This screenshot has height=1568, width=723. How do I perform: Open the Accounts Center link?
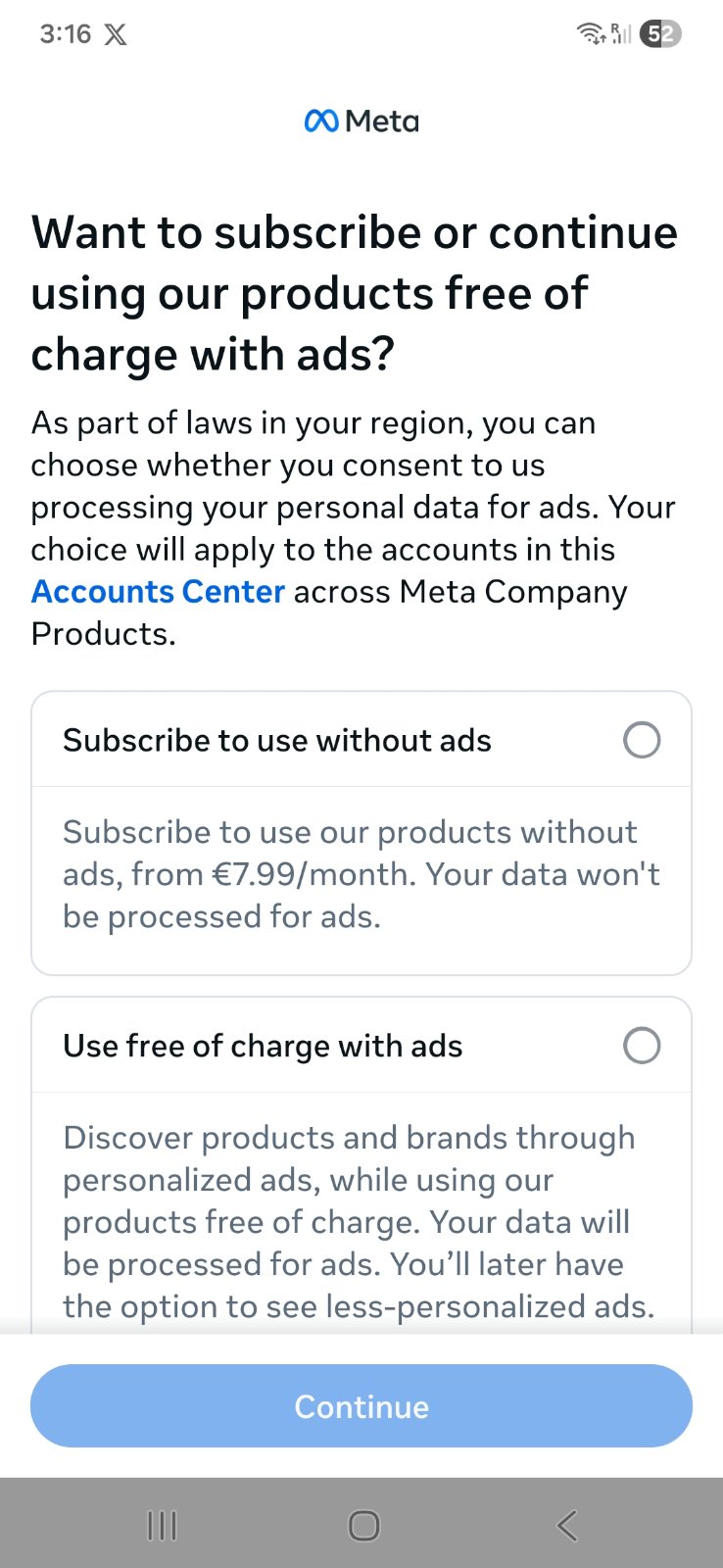pyautogui.click(x=158, y=592)
